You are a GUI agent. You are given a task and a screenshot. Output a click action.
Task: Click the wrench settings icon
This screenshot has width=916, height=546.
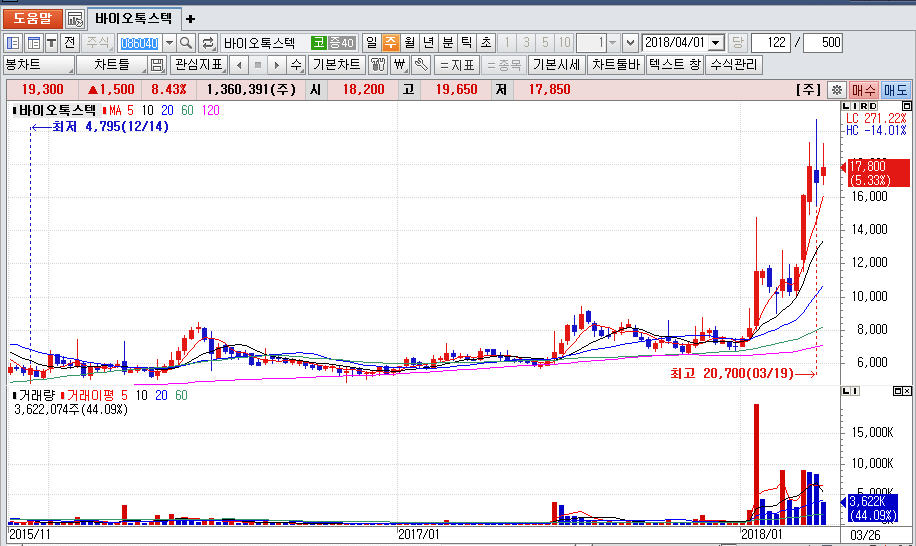(x=420, y=65)
